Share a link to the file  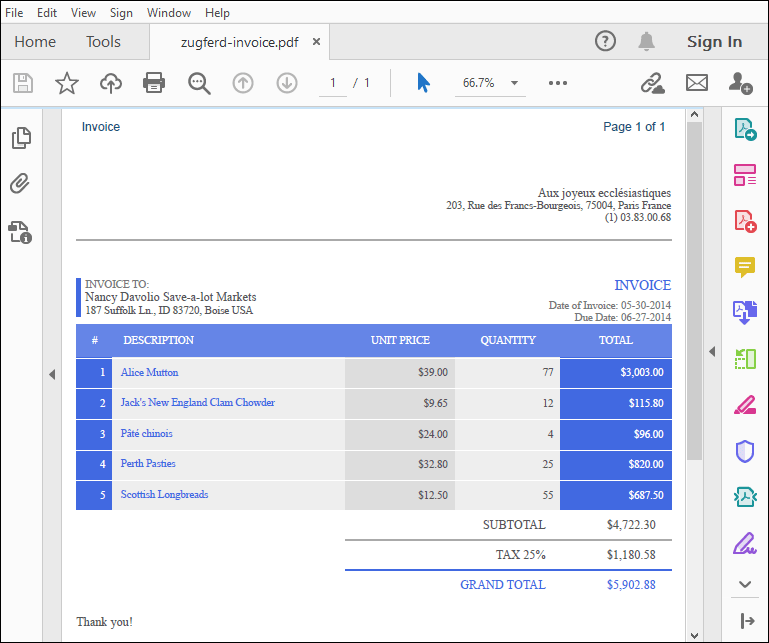click(x=653, y=83)
